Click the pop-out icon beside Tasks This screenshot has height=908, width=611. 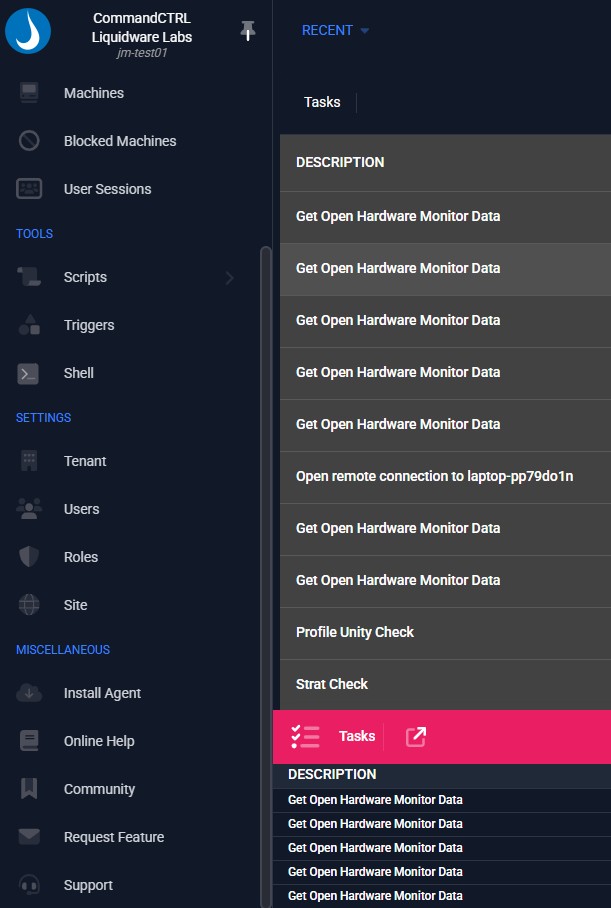tap(416, 737)
